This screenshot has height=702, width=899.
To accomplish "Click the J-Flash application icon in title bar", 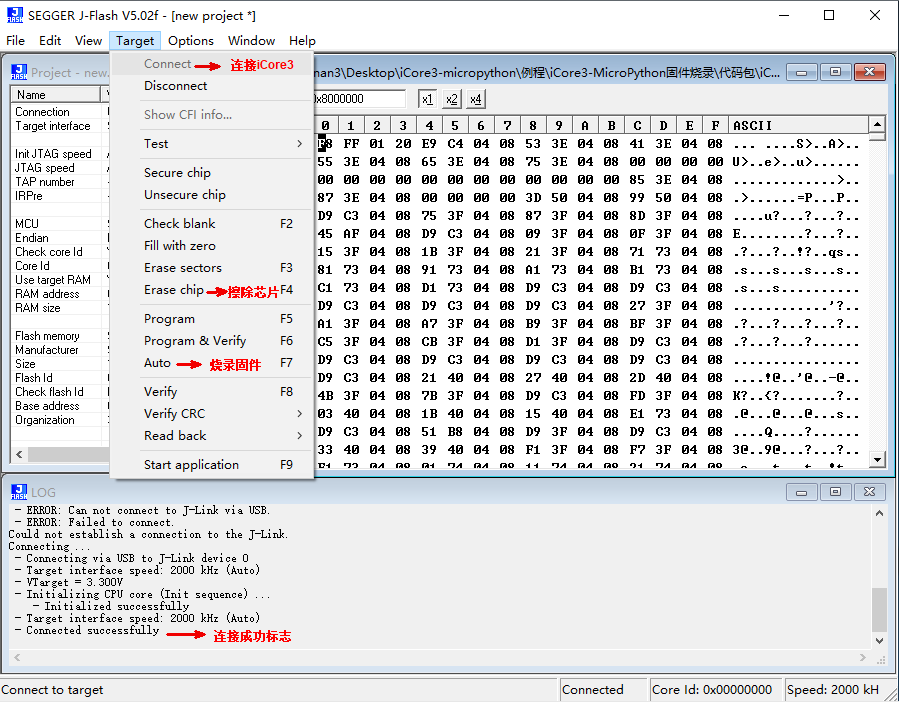I will pos(13,15).
